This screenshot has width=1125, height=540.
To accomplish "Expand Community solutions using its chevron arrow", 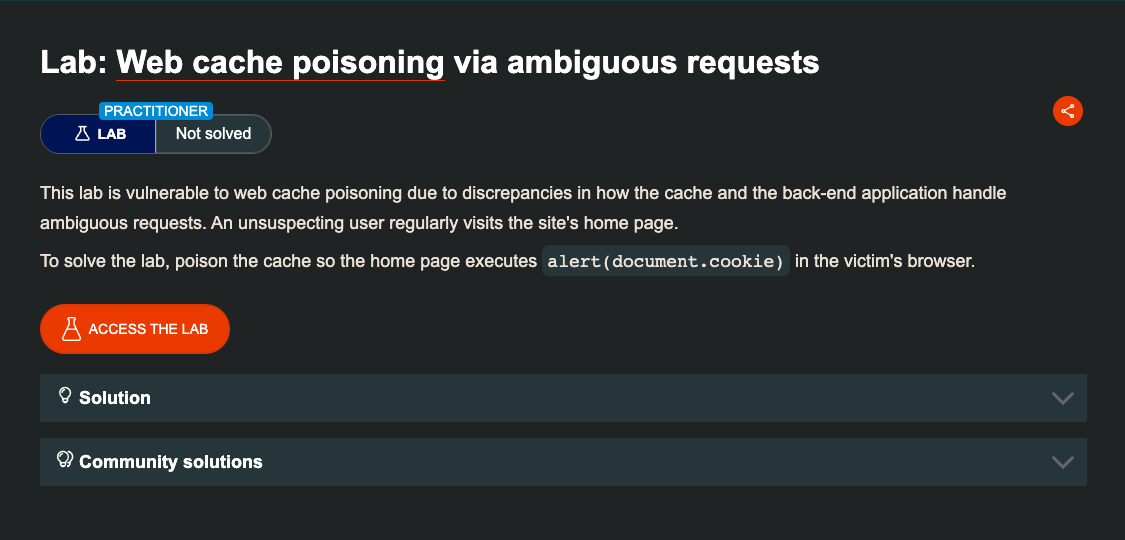I will (x=1063, y=462).
